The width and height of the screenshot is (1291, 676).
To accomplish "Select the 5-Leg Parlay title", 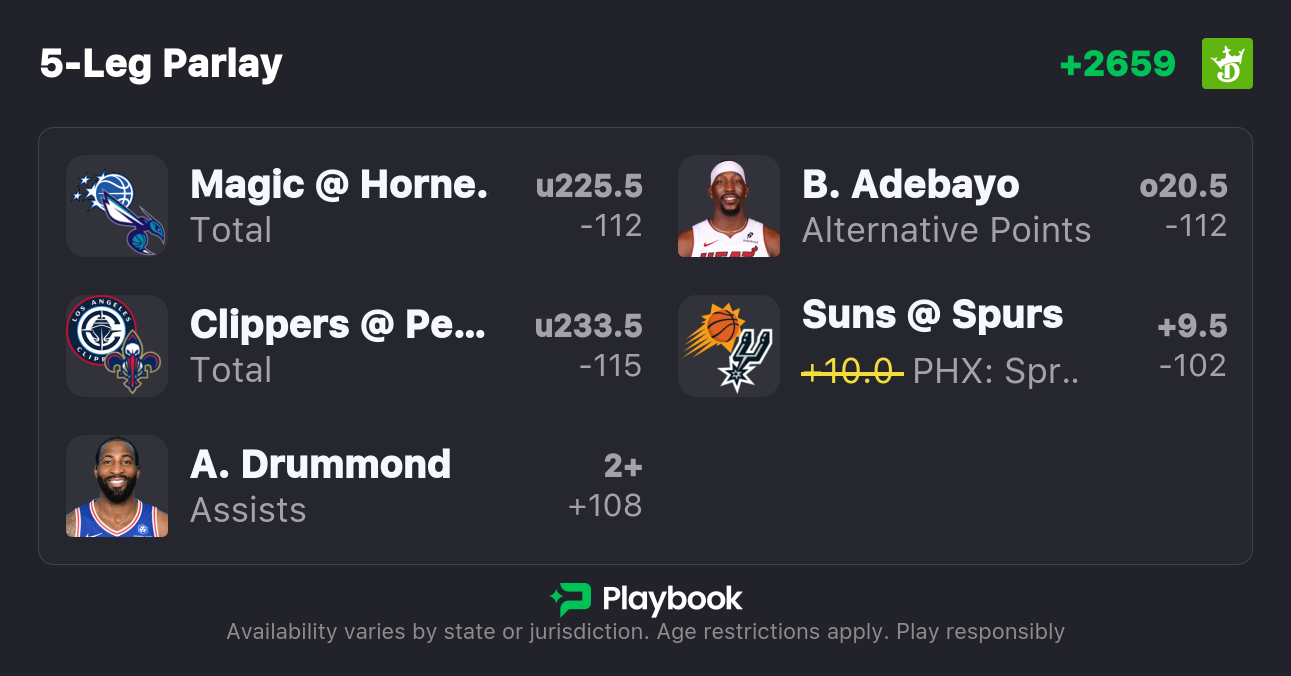I will (x=161, y=64).
